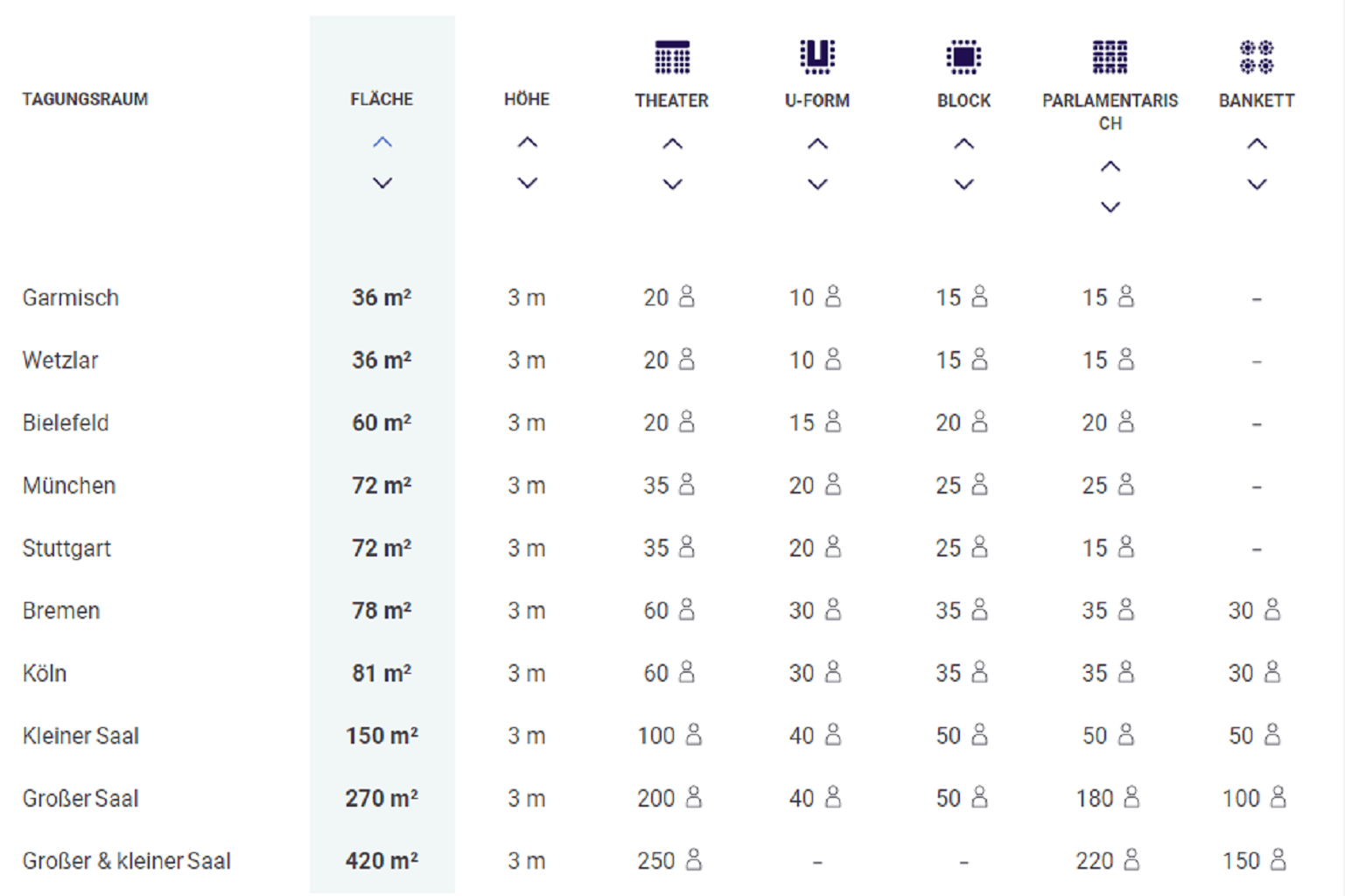Sort Block column descending with down chevron
1345x896 pixels.
click(963, 184)
